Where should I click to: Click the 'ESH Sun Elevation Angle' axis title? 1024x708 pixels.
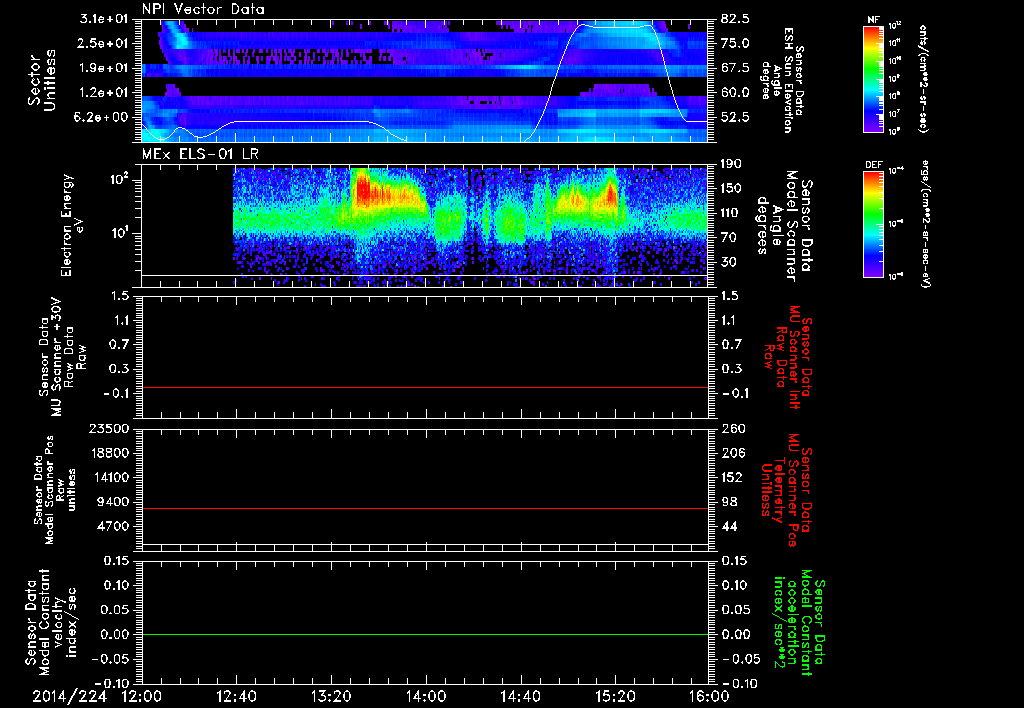[782, 80]
